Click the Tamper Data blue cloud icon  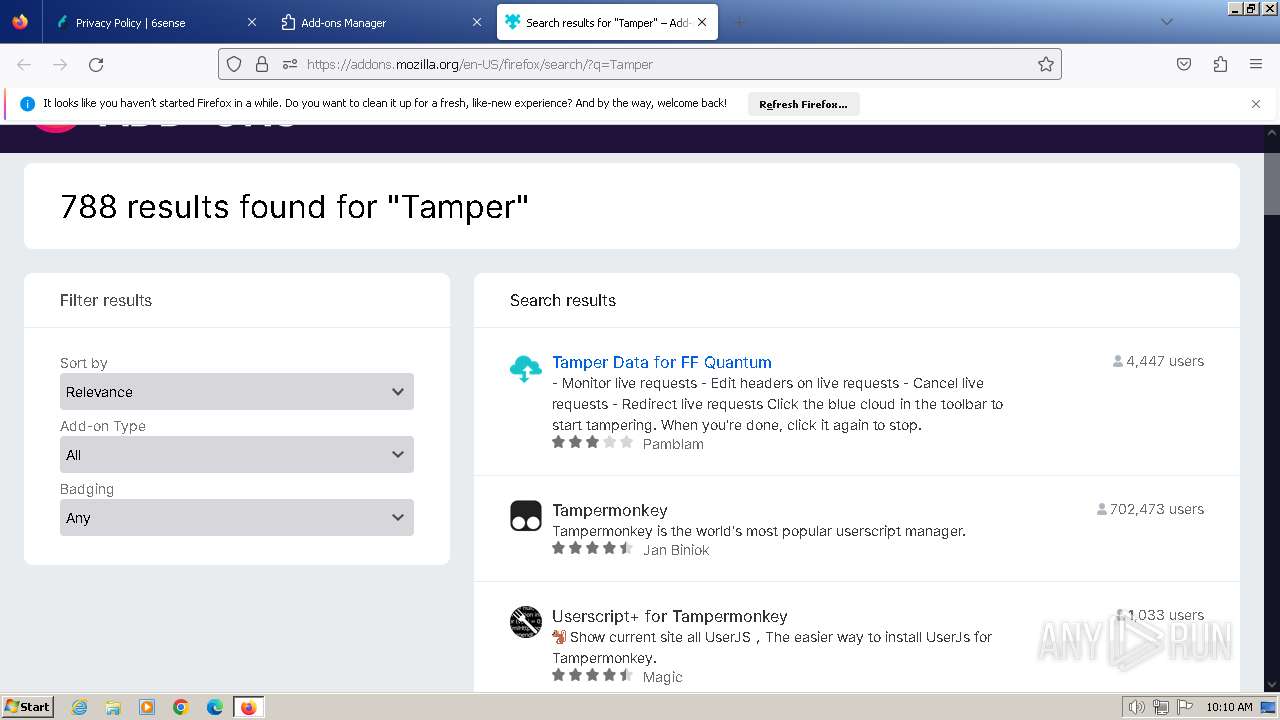(x=526, y=369)
